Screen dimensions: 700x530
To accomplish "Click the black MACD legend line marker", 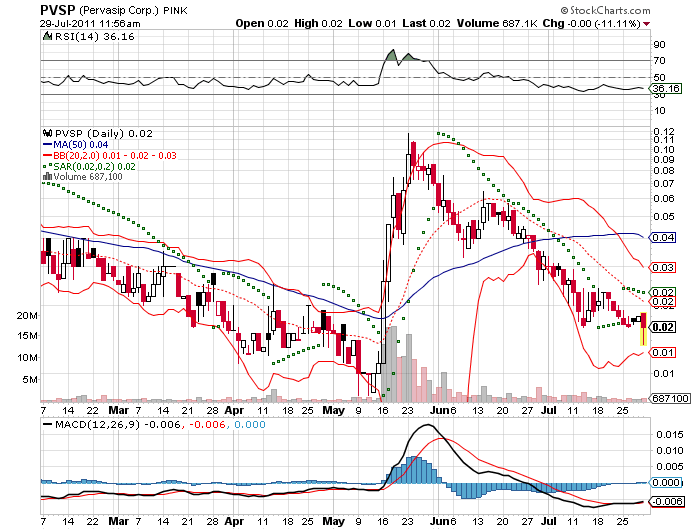I will [x=47, y=424].
